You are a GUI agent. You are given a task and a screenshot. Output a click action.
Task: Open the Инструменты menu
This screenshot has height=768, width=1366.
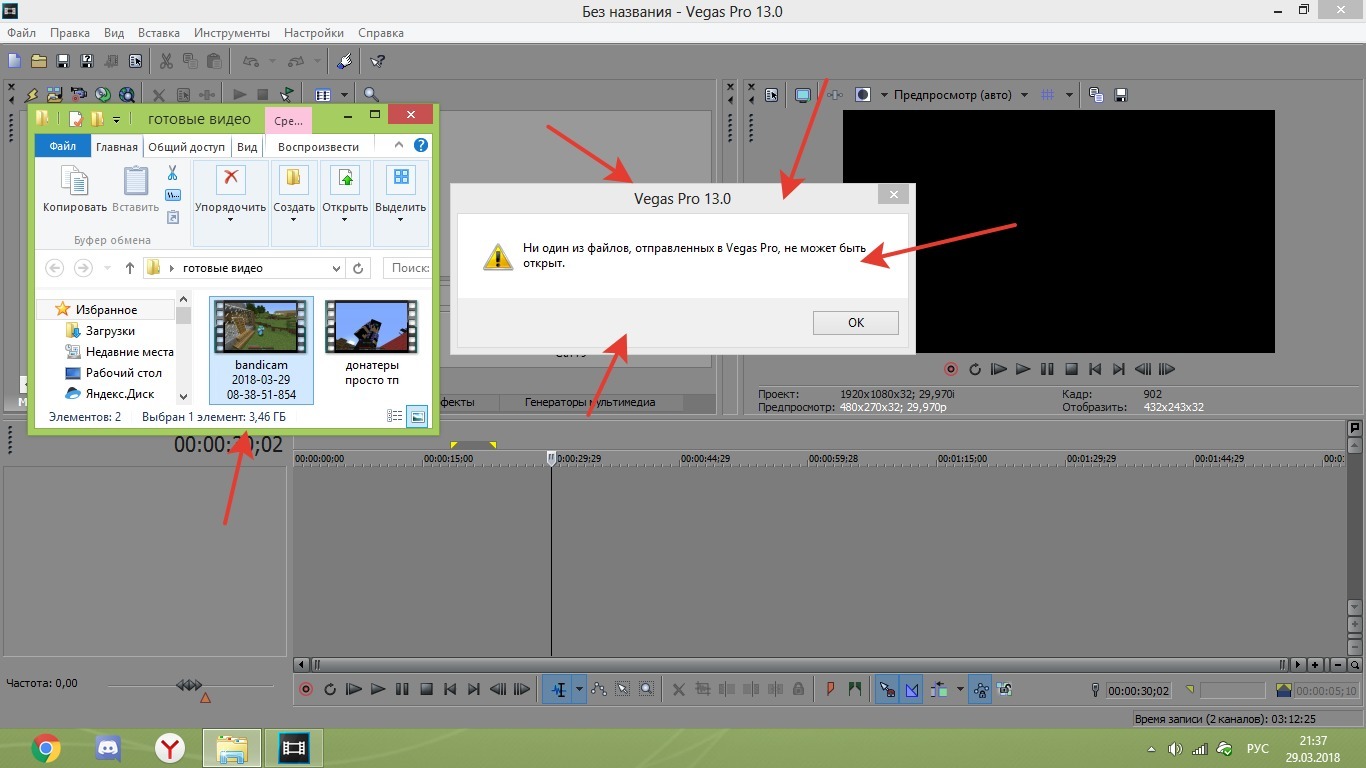pos(230,33)
